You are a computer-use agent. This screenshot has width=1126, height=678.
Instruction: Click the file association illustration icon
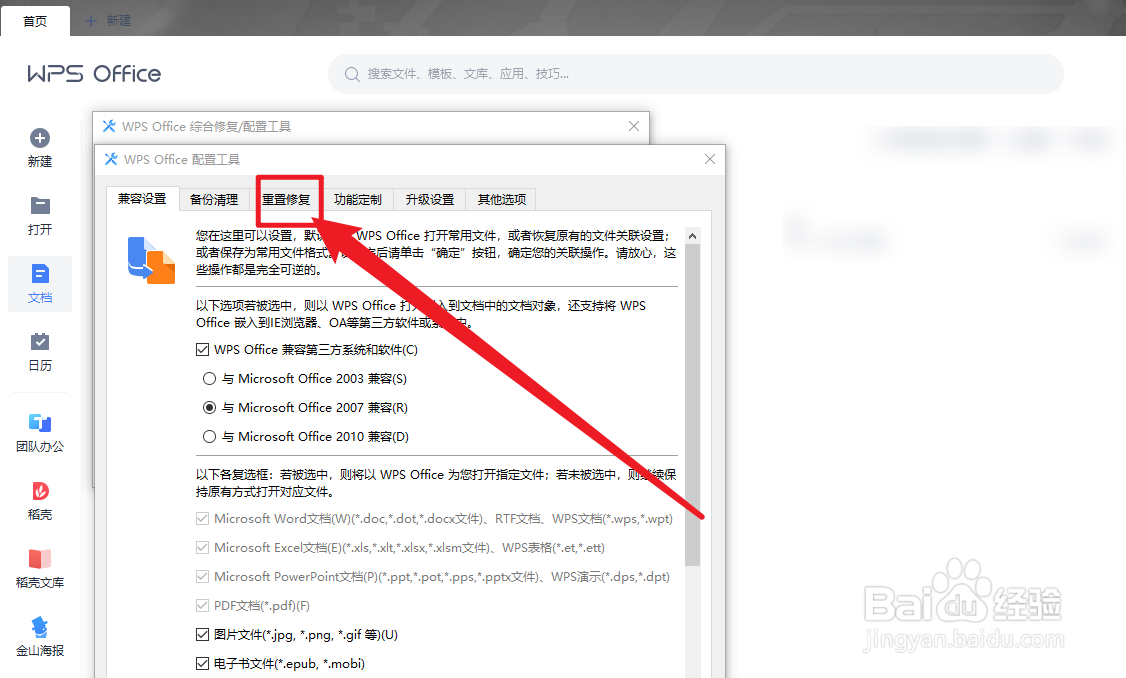click(x=151, y=260)
